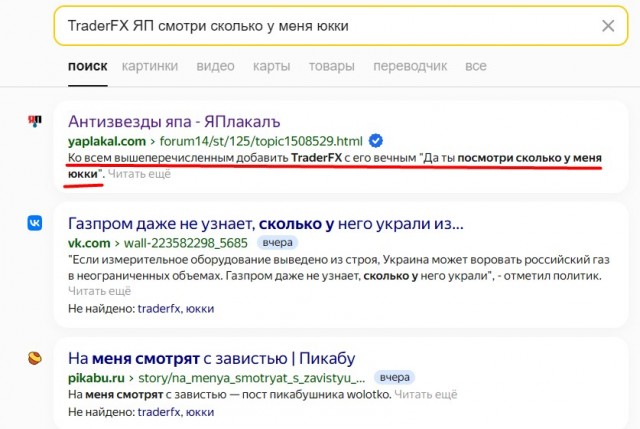Open the Газпром даже не узнает result
The height and width of the screenshot is (429, 640).
(x=266, y=224)
